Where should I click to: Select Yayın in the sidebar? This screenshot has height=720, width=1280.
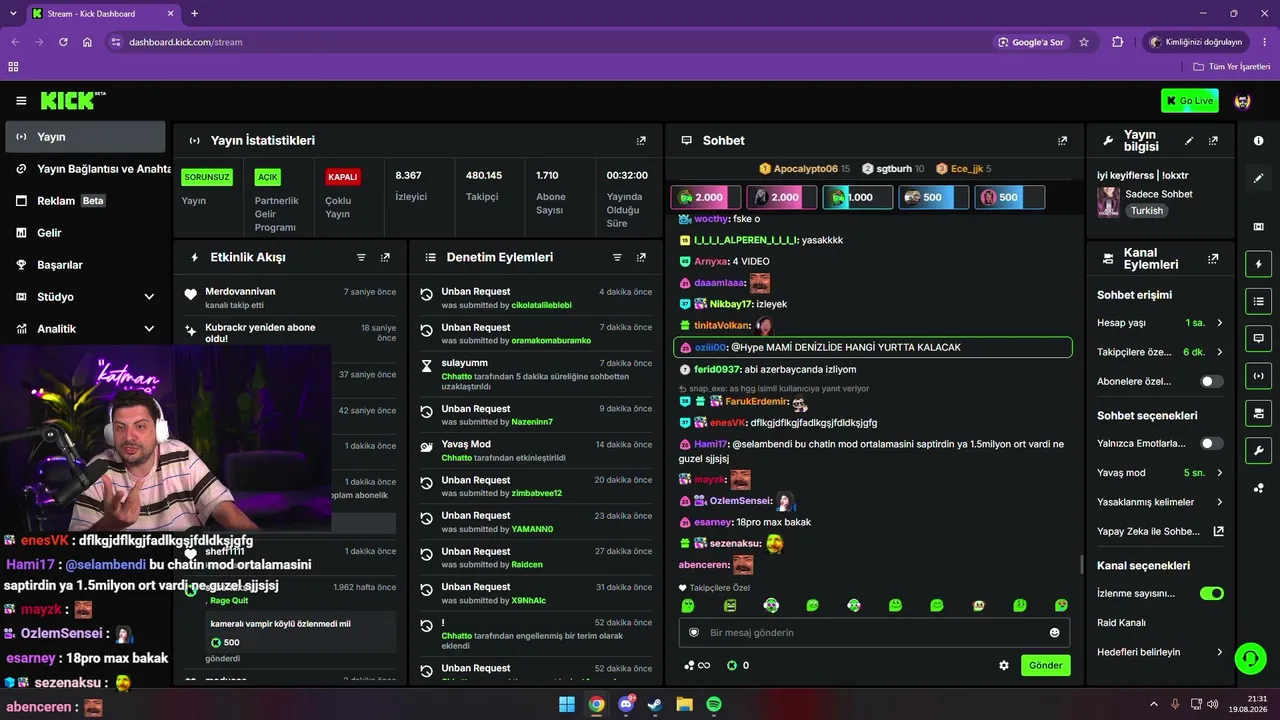85,137
